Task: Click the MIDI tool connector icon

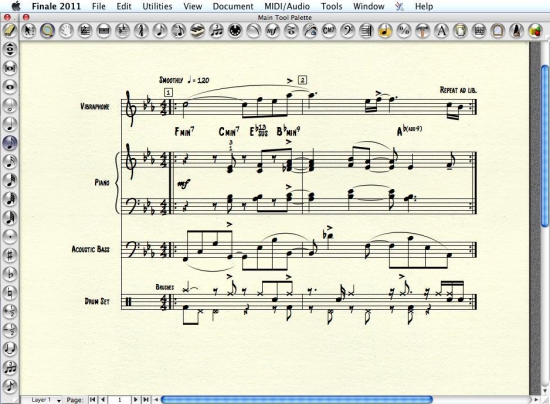Action: [x=235, y=31]
